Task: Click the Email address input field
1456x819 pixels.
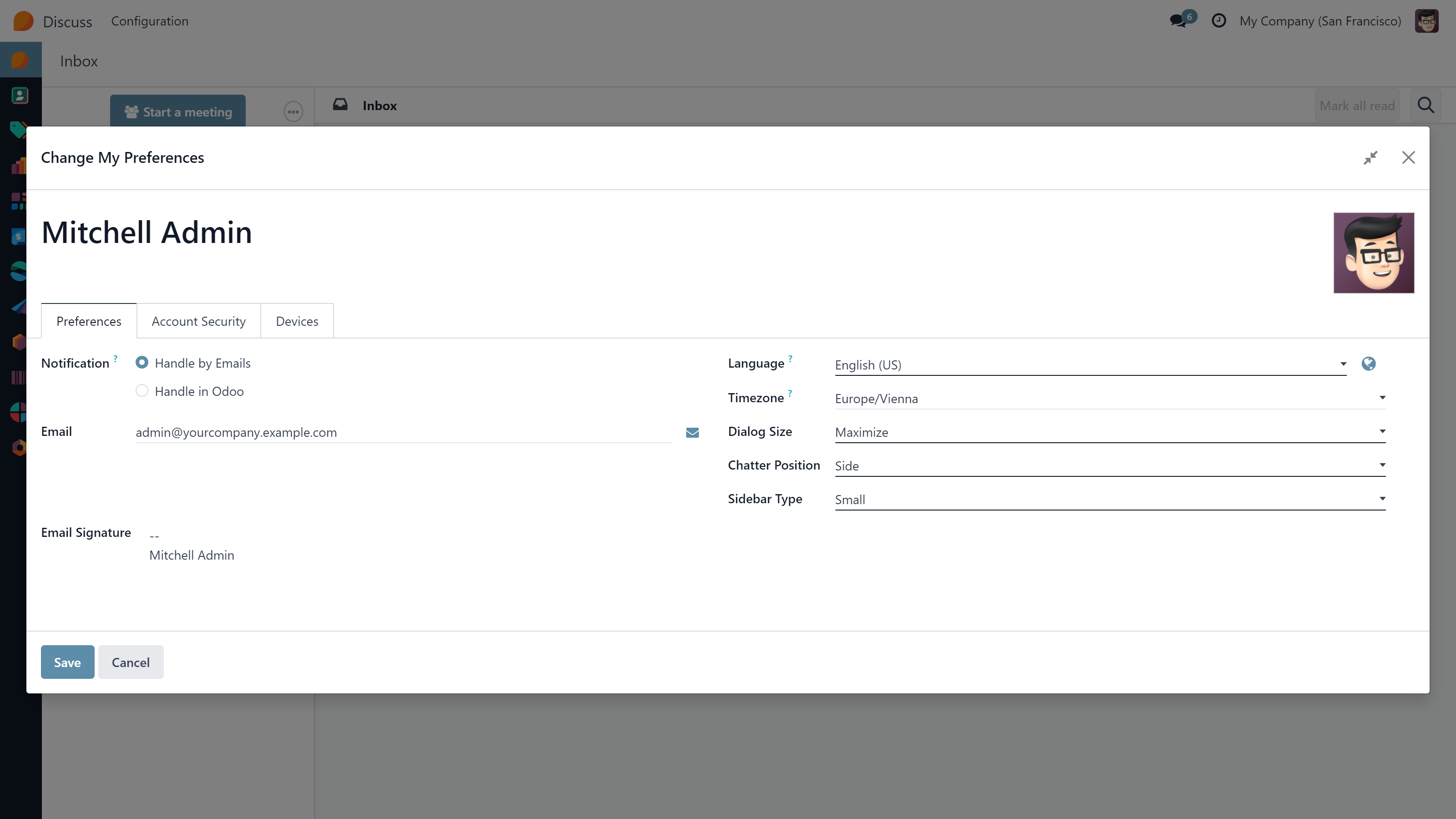Action: click(403, 432)
